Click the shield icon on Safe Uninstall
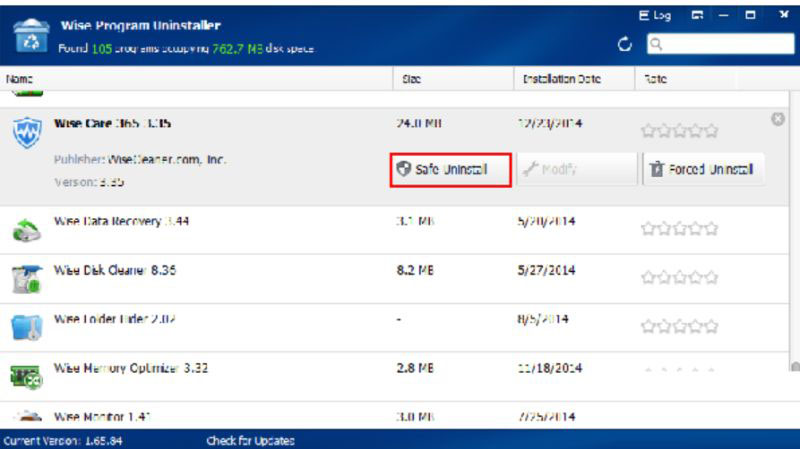Screen dimensions: 800x449 pyautogui.click(x=404, y=169)
